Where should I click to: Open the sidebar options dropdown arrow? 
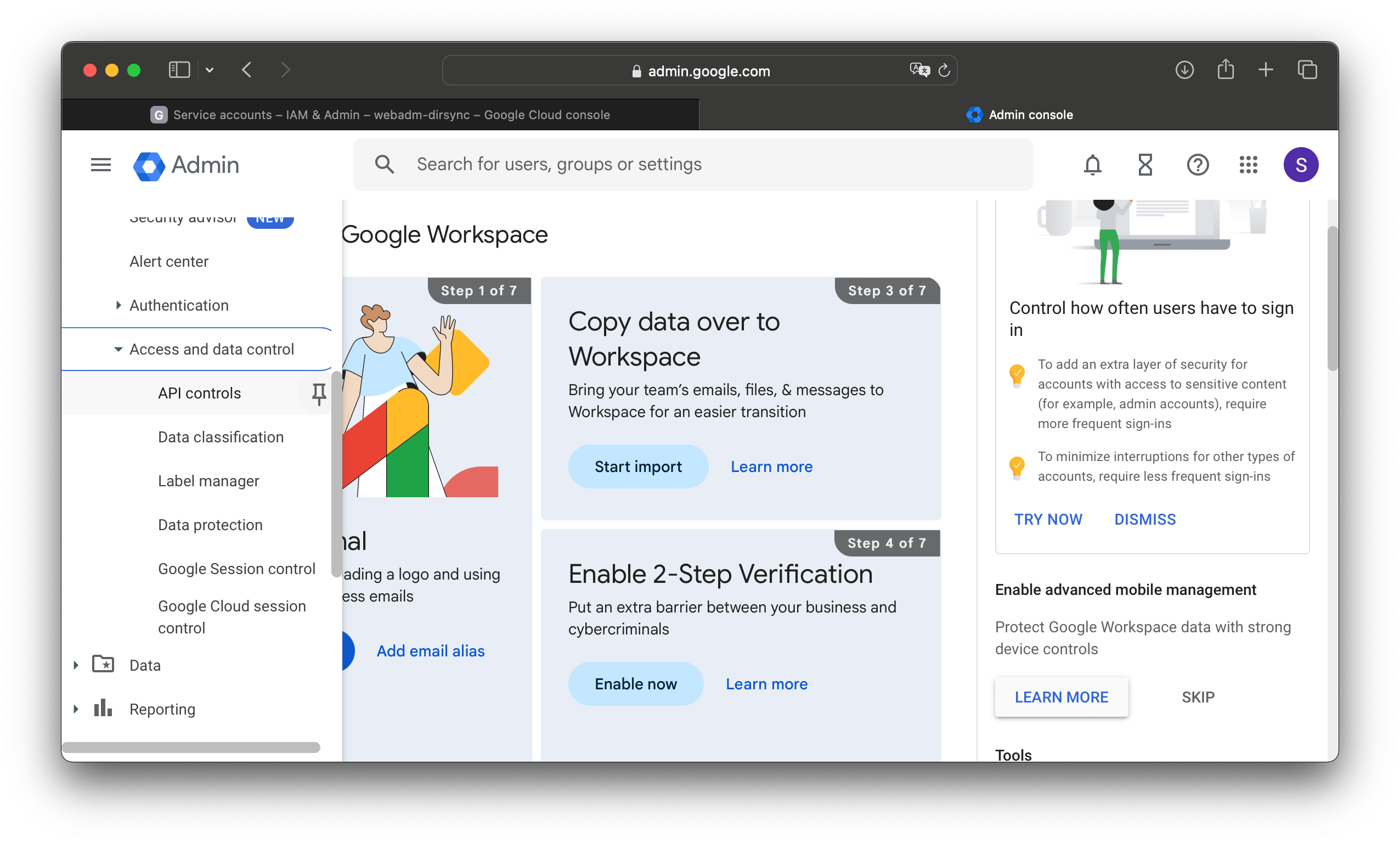[210, 70]
